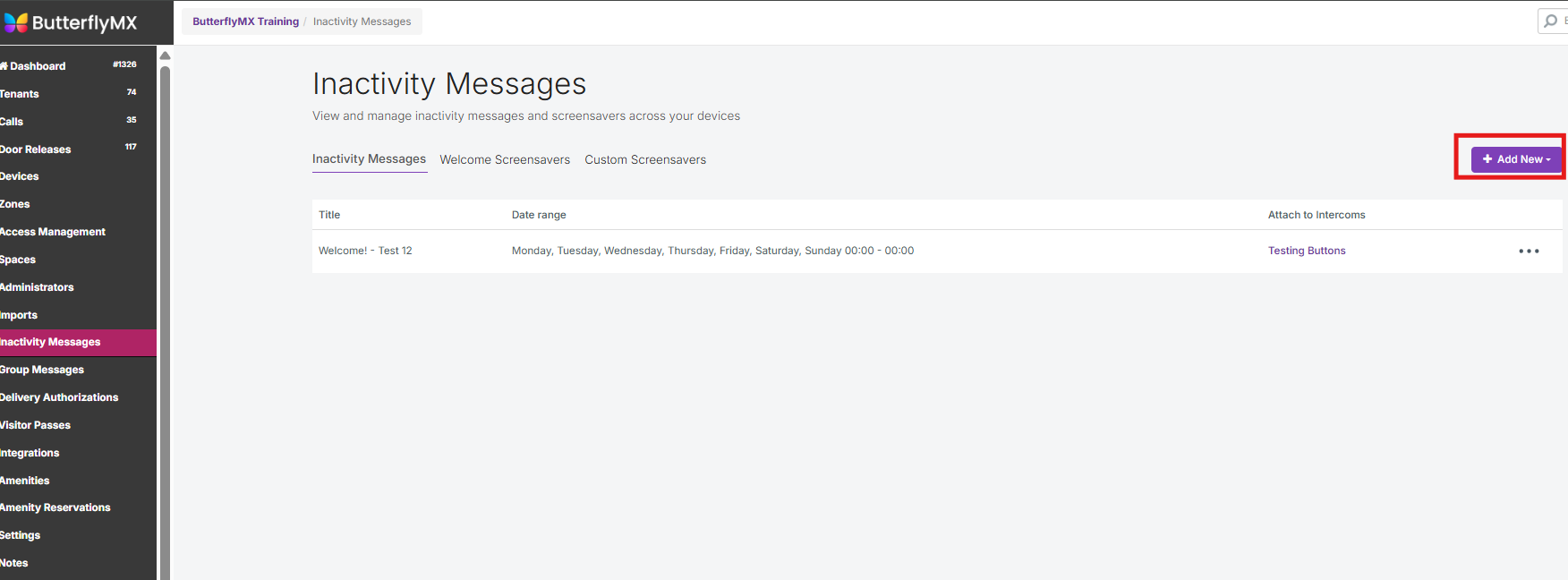
Task: Open Access Management from sidebar
Action: tap(53, 232)
